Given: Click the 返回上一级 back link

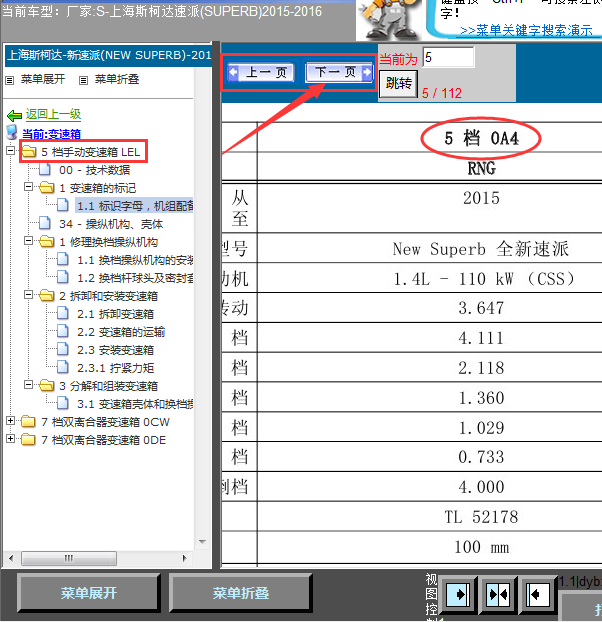Looking at the screenshot, I should 53,115.
